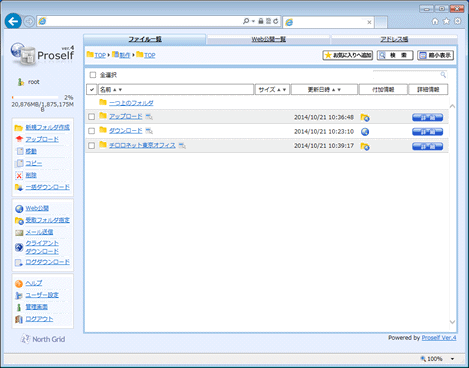Image resolution: width=469 pixels, height=368 pixels.
Task: Click the Upload red arrow icon in sidebar
Action: (x=19, y=139)
